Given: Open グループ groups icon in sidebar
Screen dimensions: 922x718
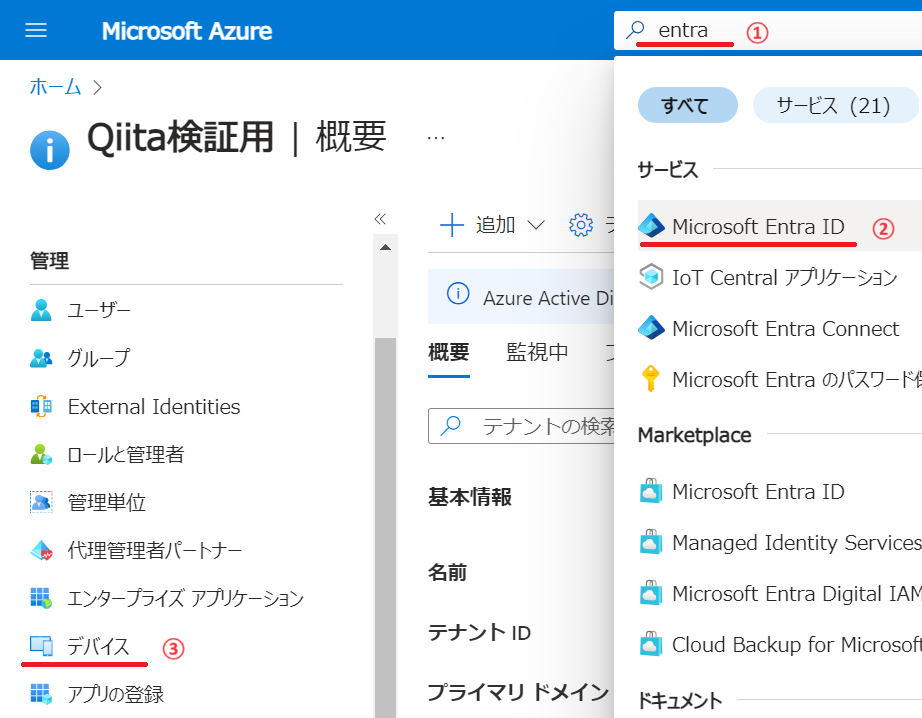Looking at the screenshot, I should 41,358.
